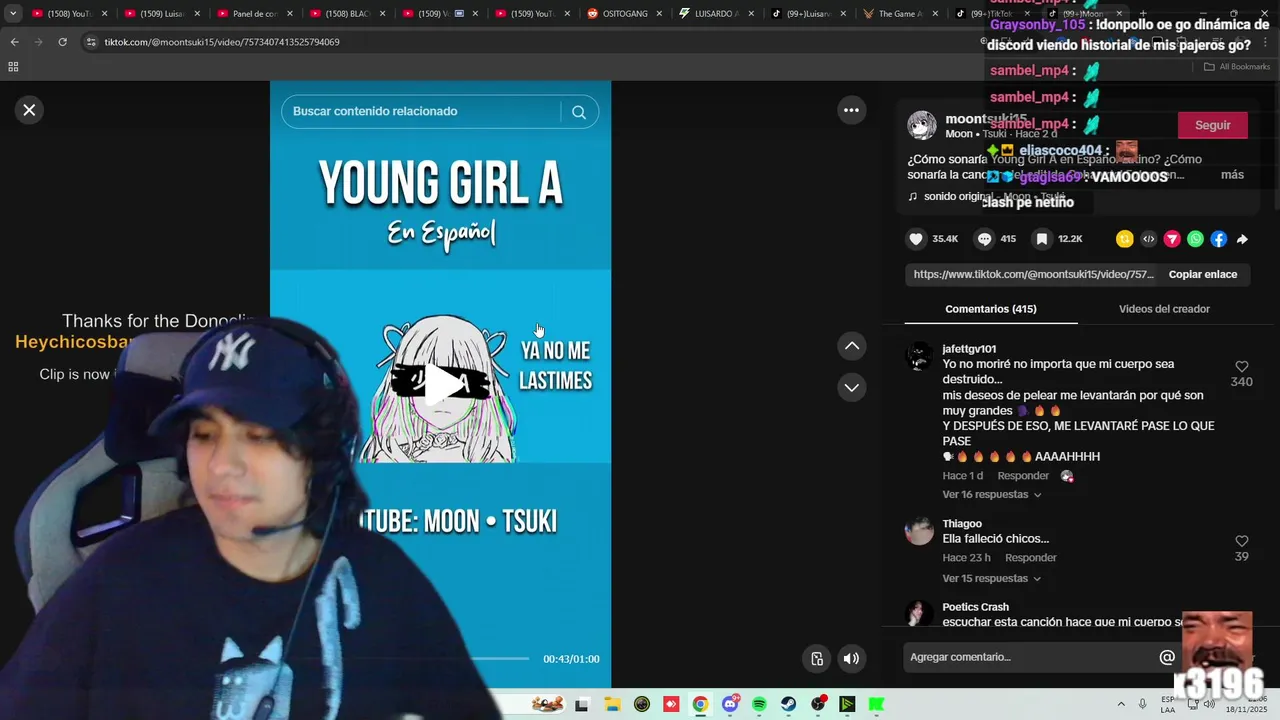
Task: Open File Explorer from the taskbar
Action: [x=611, y=705]
